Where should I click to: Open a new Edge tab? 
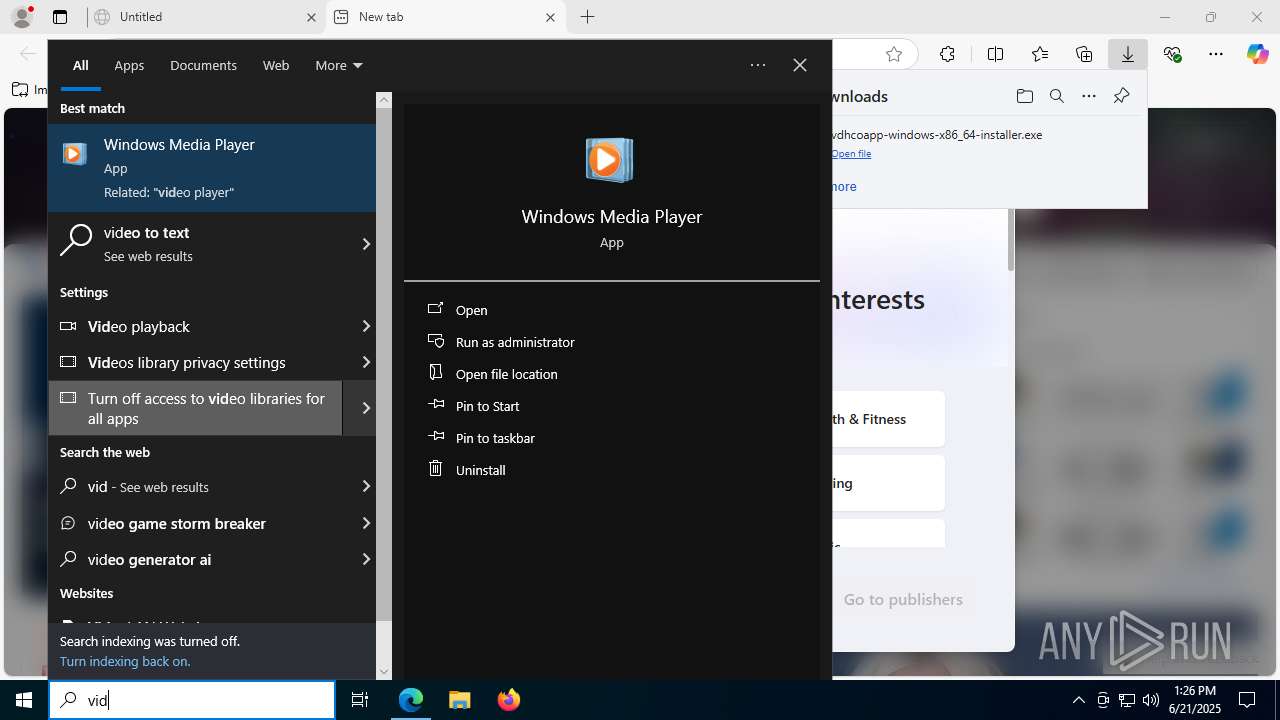click(588, 17)
